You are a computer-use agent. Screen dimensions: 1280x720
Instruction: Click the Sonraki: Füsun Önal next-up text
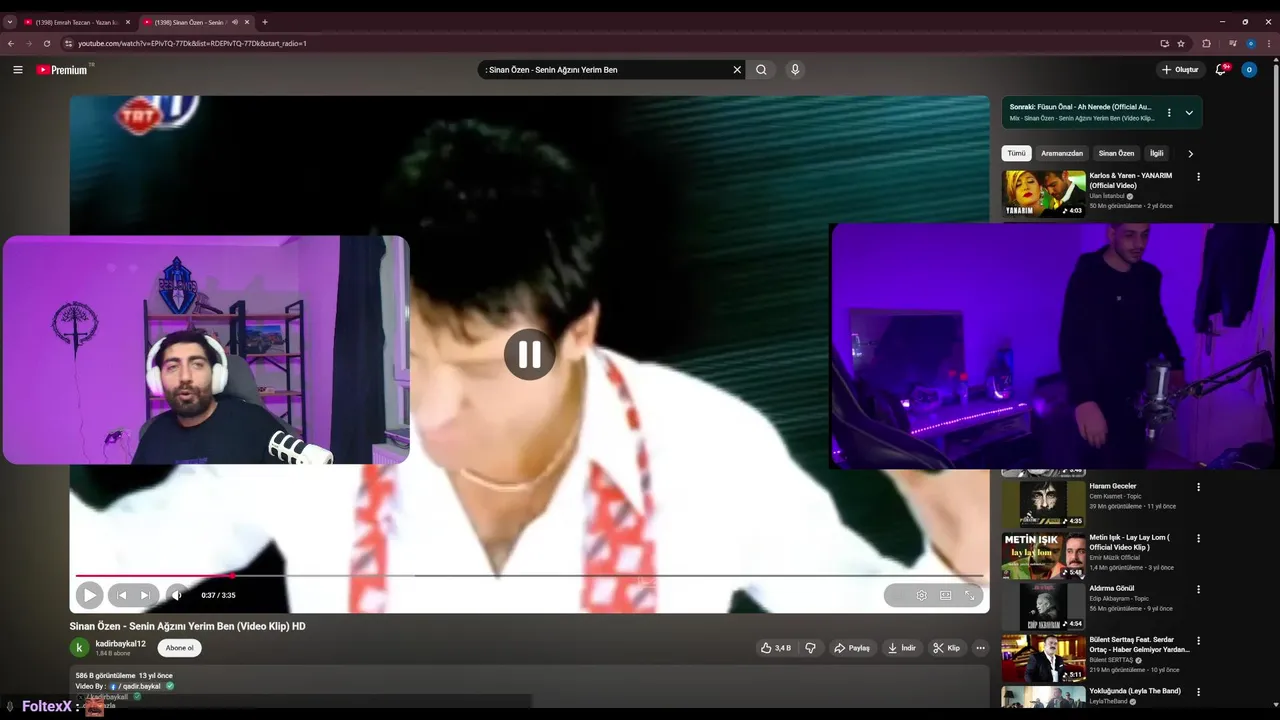coord(1080,107)
